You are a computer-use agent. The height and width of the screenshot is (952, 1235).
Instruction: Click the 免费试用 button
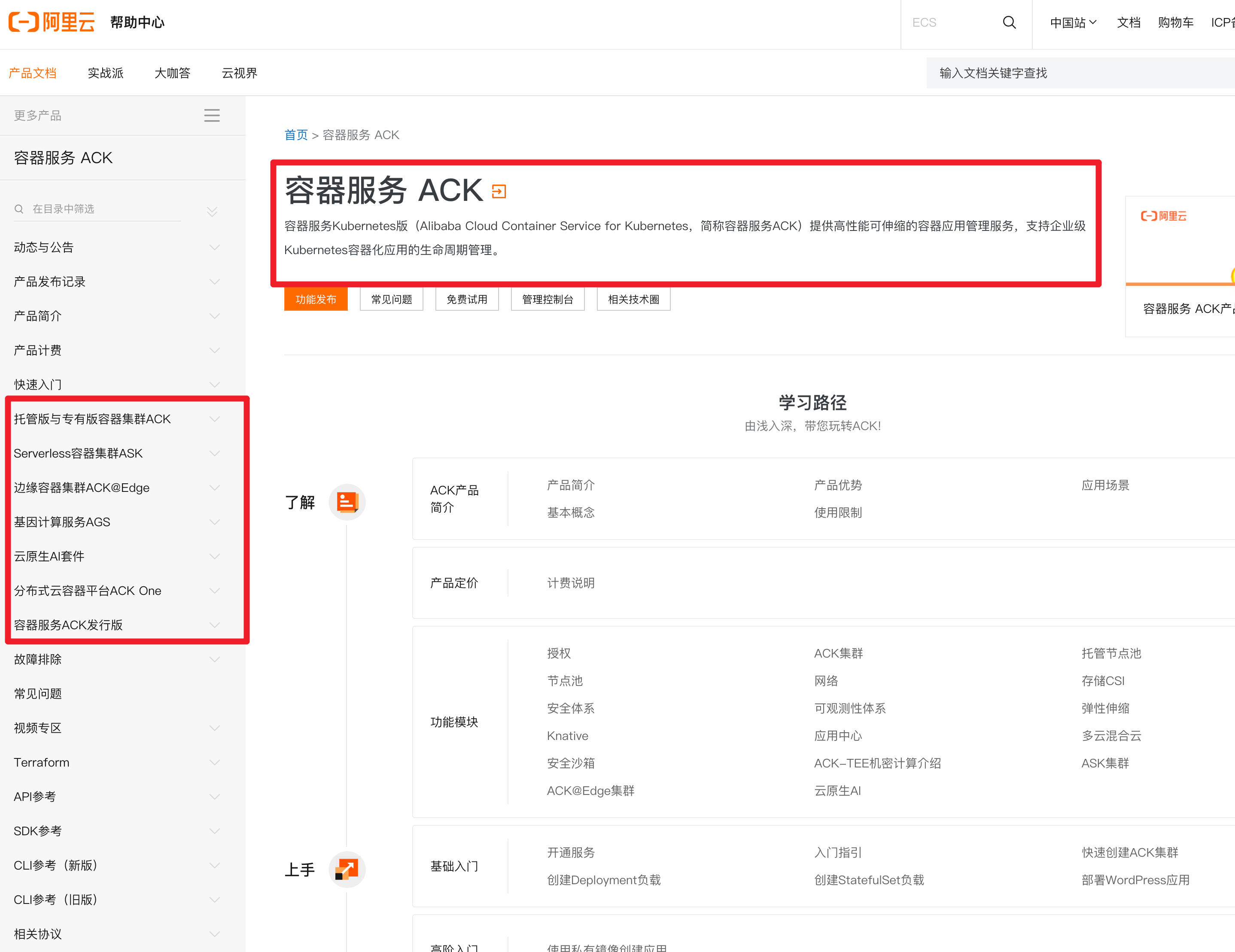click(x=466, y=299)
